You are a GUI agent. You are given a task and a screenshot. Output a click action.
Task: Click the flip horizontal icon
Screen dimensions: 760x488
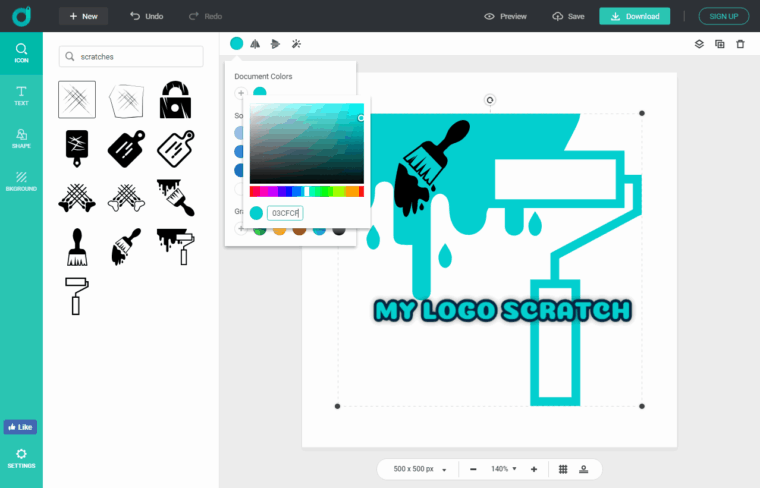[255, 44]
